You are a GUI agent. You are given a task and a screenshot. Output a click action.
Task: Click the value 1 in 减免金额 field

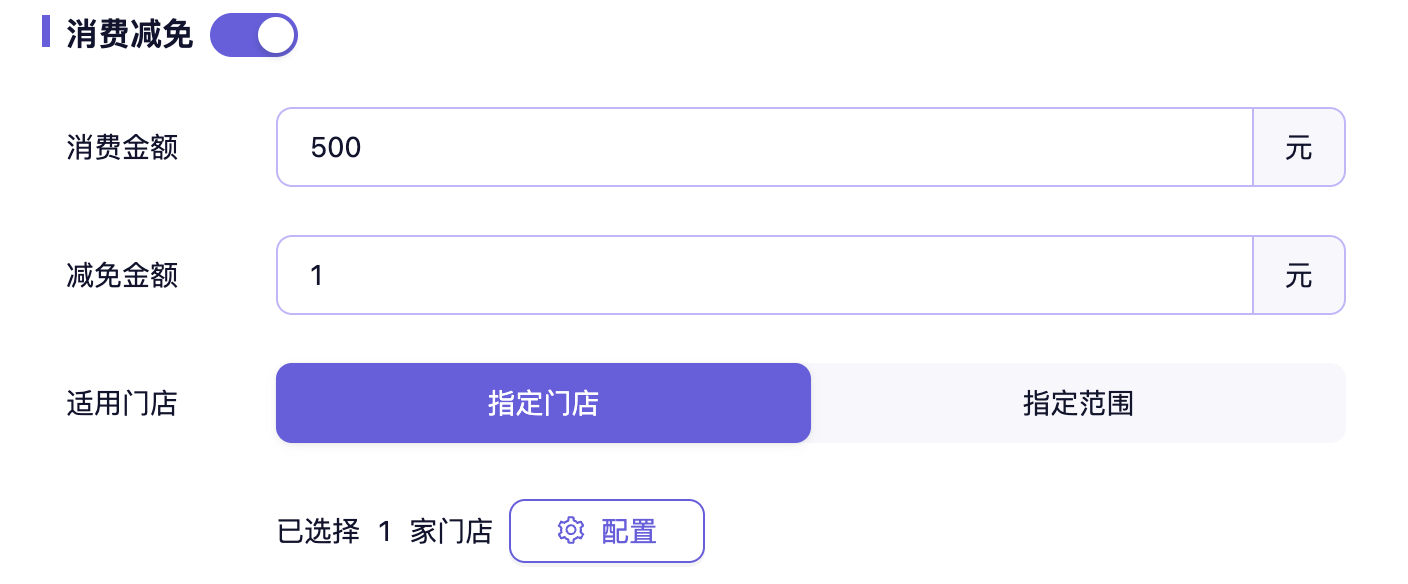click(x=317, y=276)
